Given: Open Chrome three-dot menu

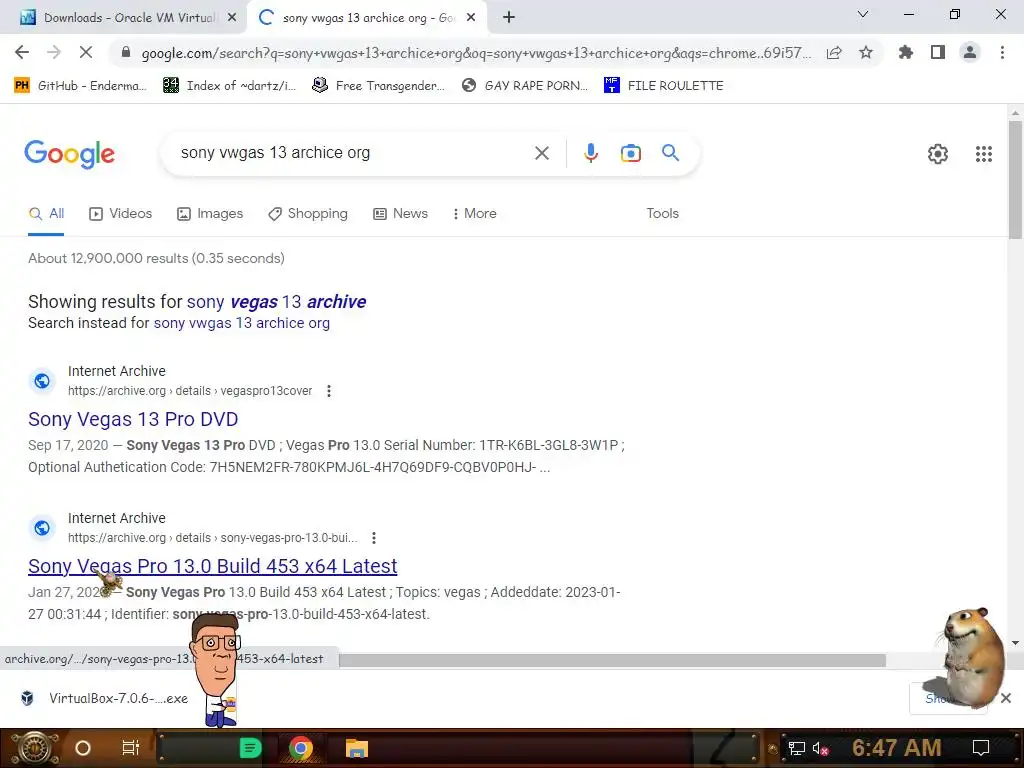Looking at the screenshot, I should 1002,52.
